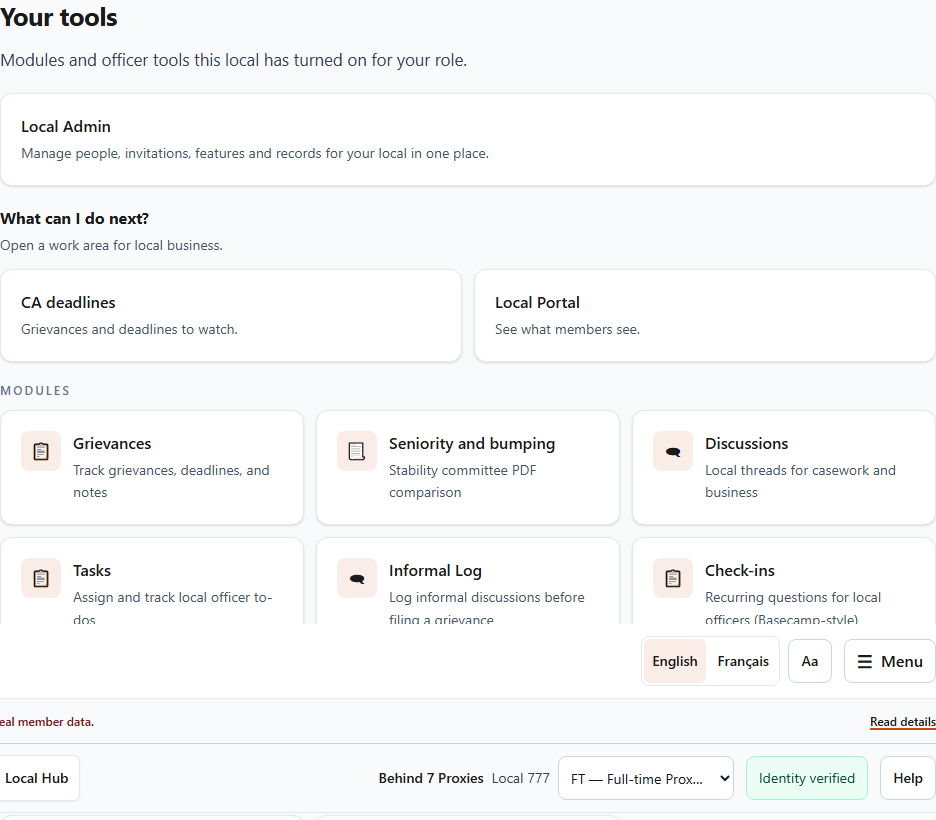The width and height of the screenshot is (936, 820).
Task: Open the Local Admin card
Action: [467, 140]
